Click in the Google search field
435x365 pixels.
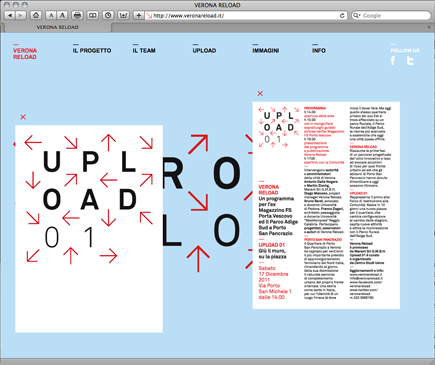391,16
